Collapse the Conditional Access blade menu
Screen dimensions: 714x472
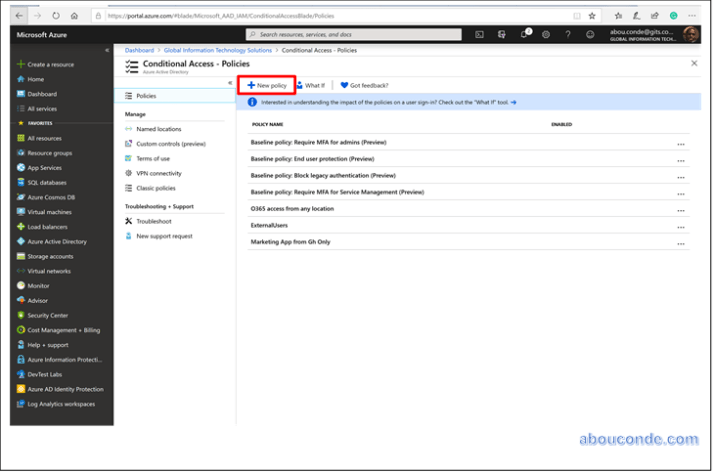pos(230,82)
